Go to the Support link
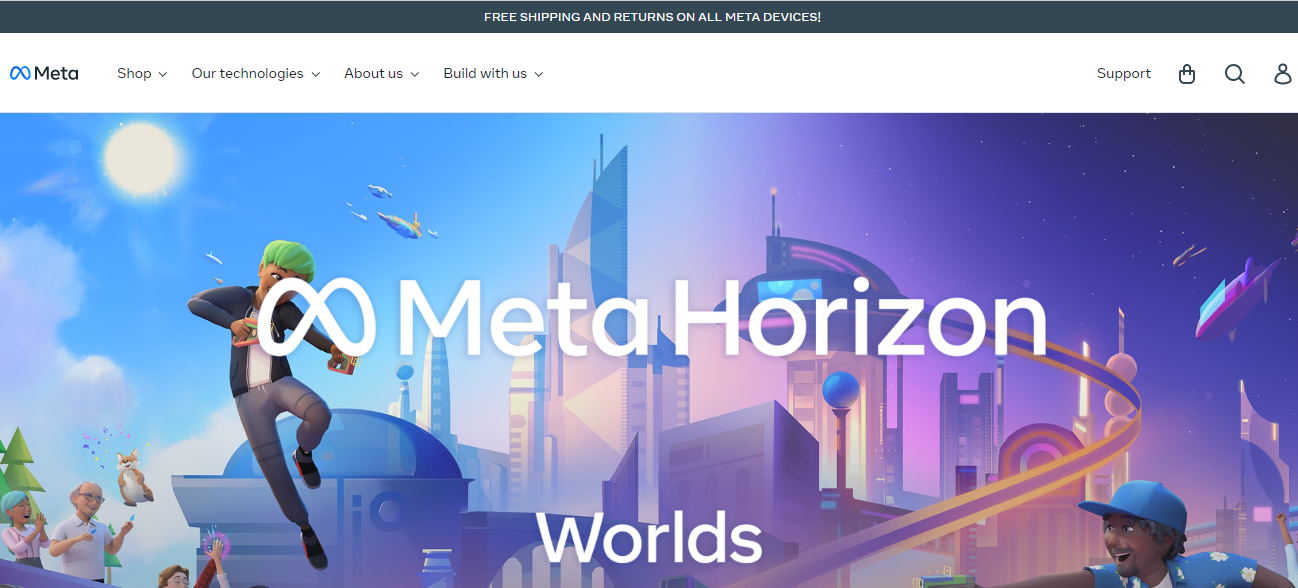Screen dimensions: 1298x588 pos(1124,73)
